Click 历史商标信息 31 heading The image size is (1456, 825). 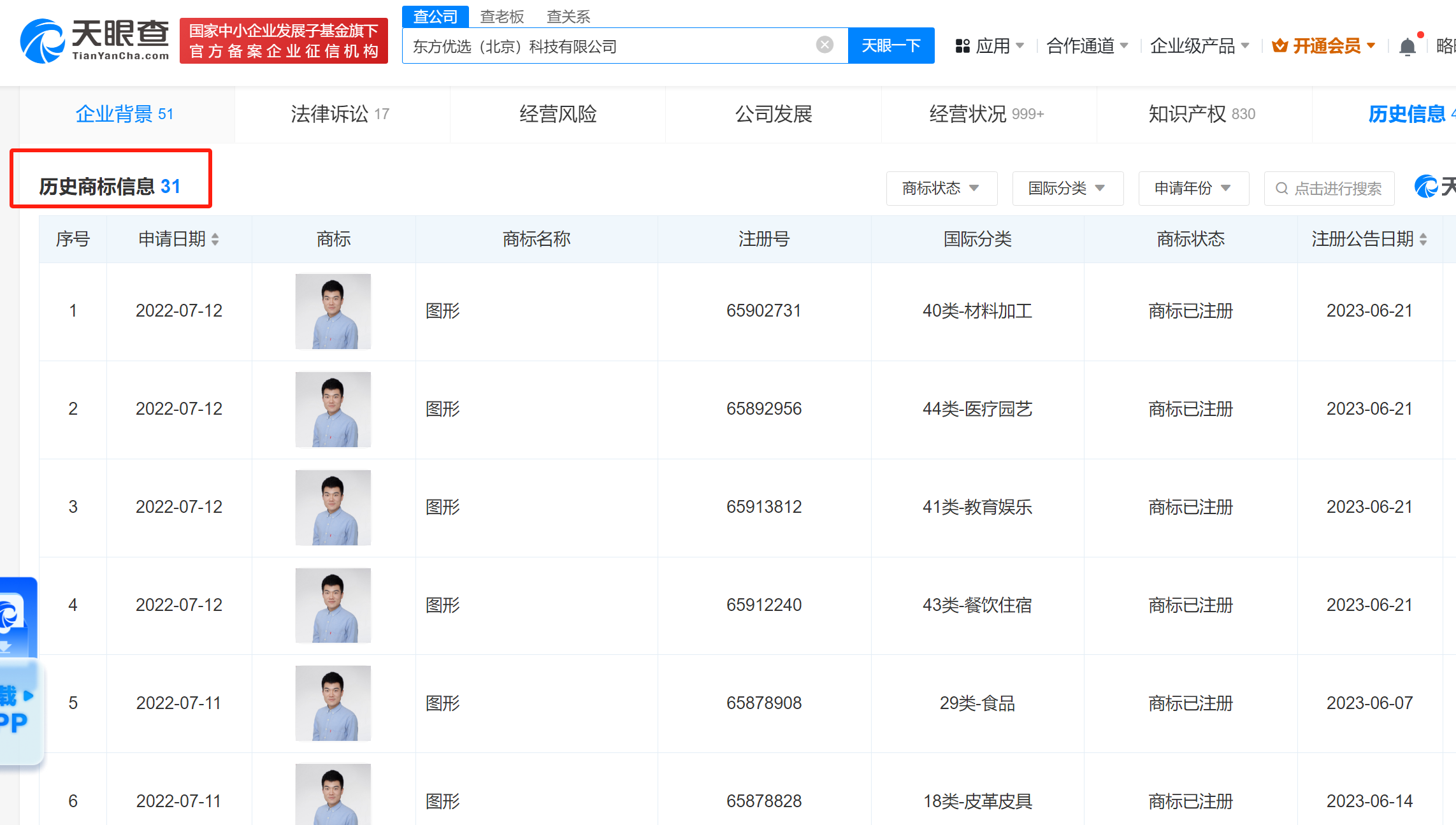110,187
